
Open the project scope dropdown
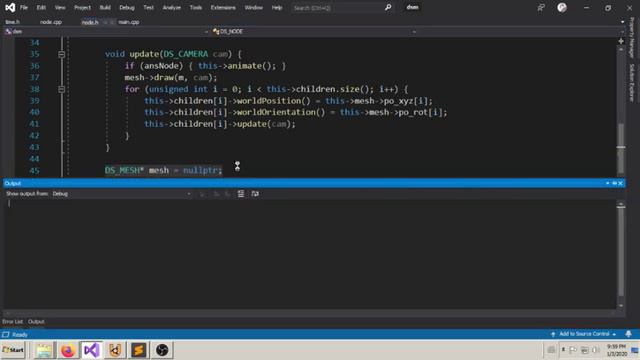(107, 31)
